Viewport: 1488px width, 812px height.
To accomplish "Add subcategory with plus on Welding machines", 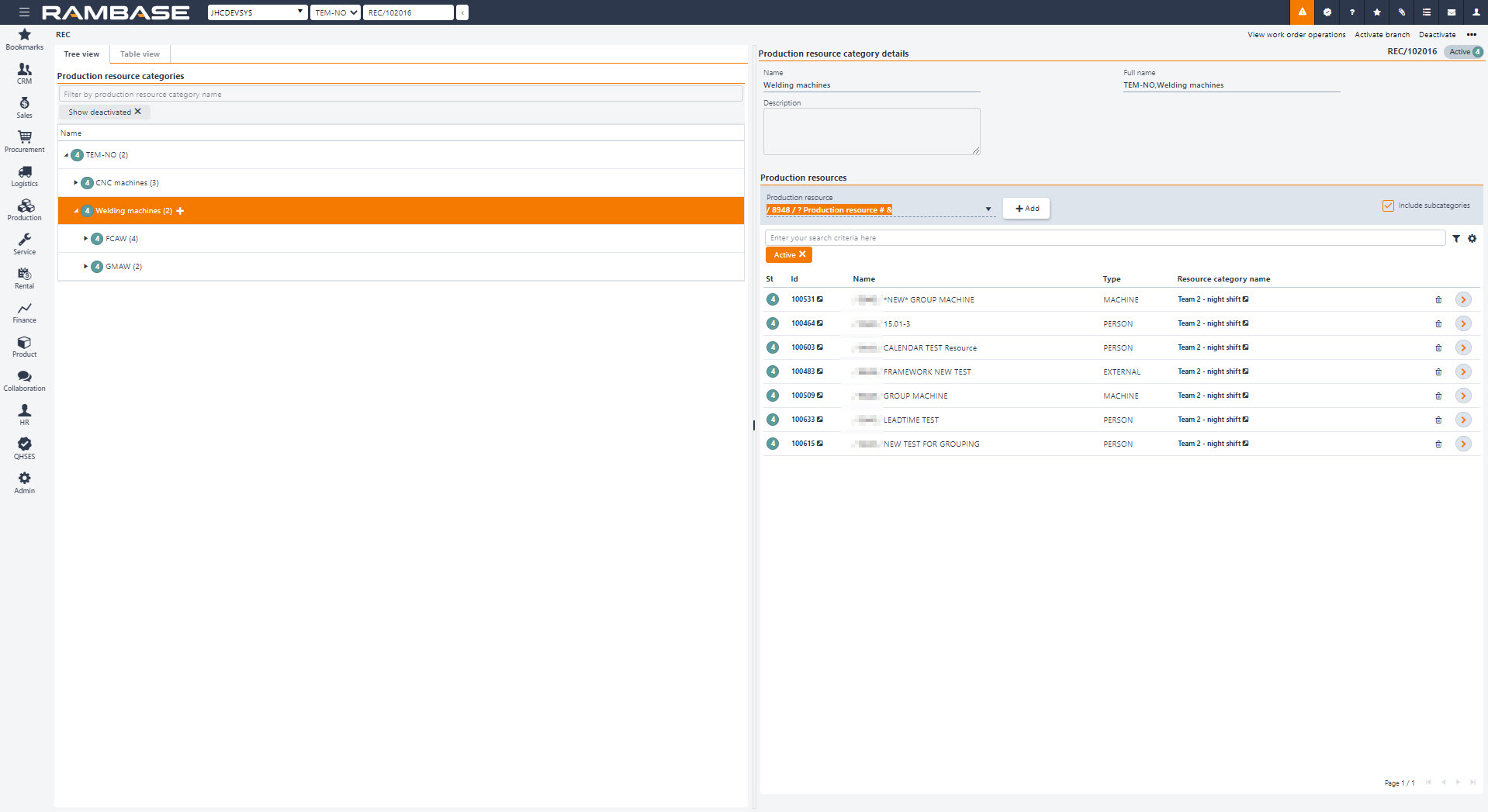I will click(x=180, y=211).
